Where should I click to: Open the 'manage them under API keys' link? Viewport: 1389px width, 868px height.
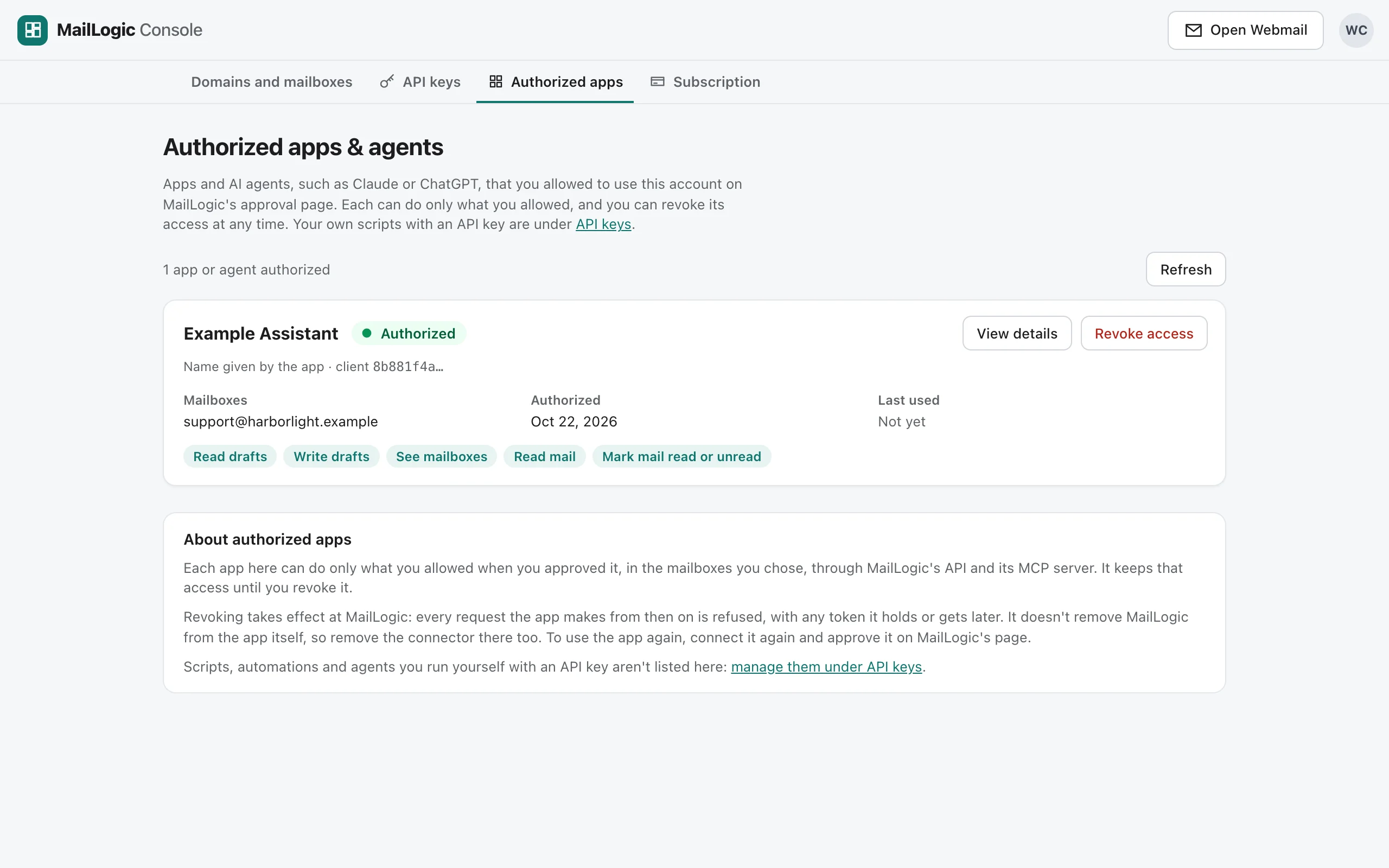point(826,667)
